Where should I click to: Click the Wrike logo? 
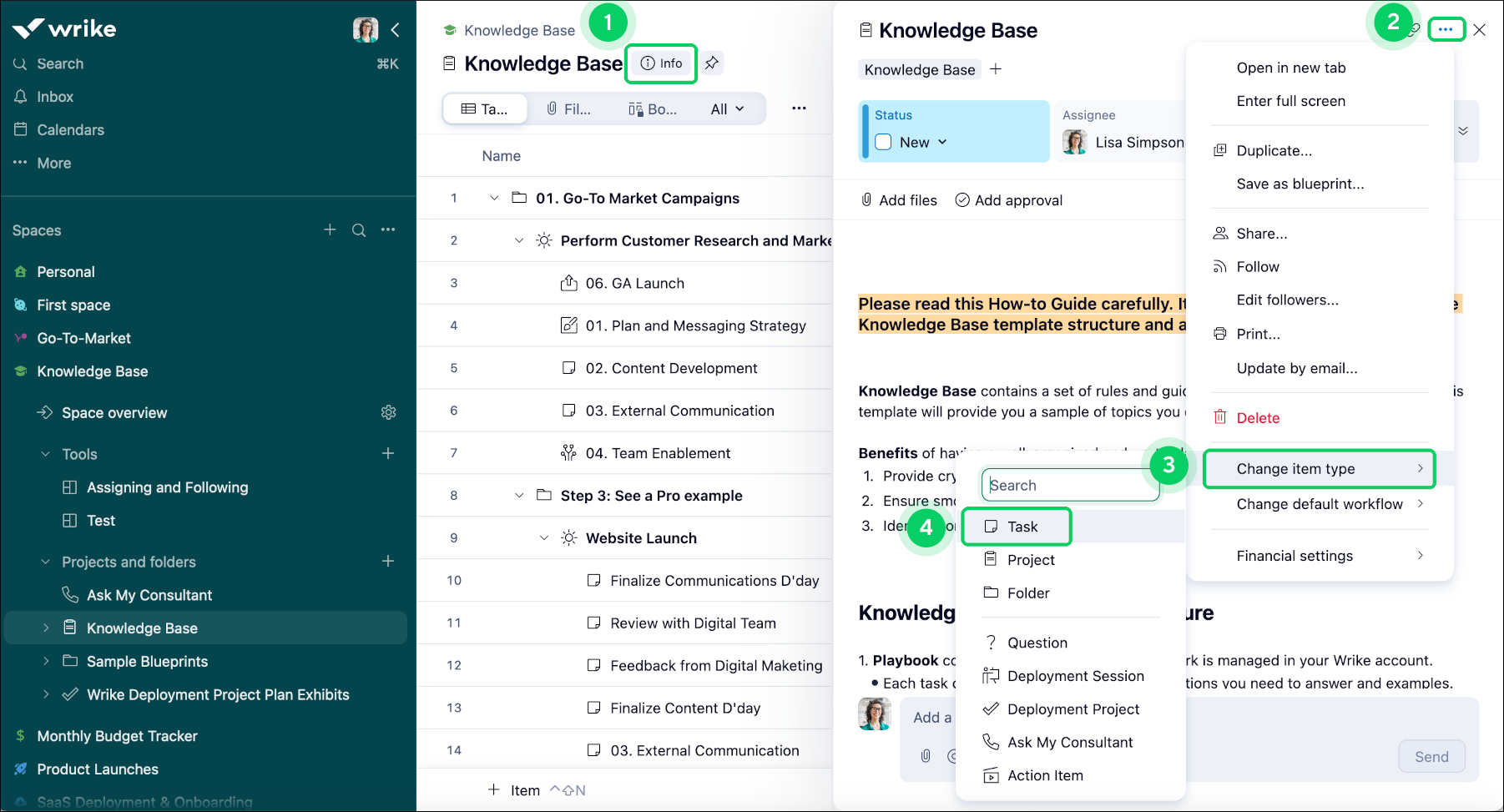pyautogui.click(x=63, y=28)
